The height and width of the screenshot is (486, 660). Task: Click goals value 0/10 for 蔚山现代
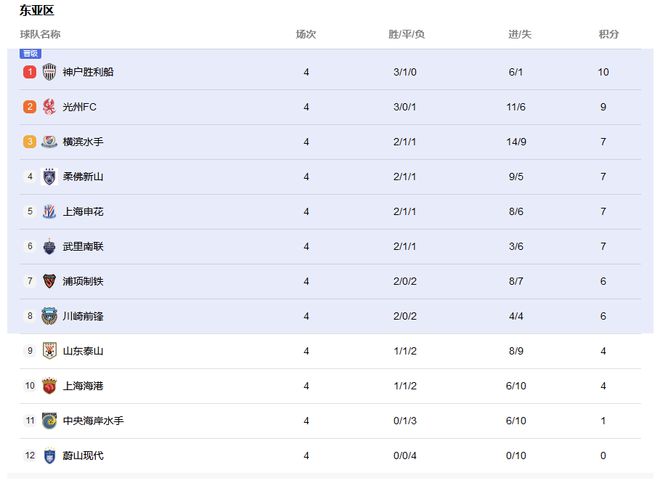[516, 456]
